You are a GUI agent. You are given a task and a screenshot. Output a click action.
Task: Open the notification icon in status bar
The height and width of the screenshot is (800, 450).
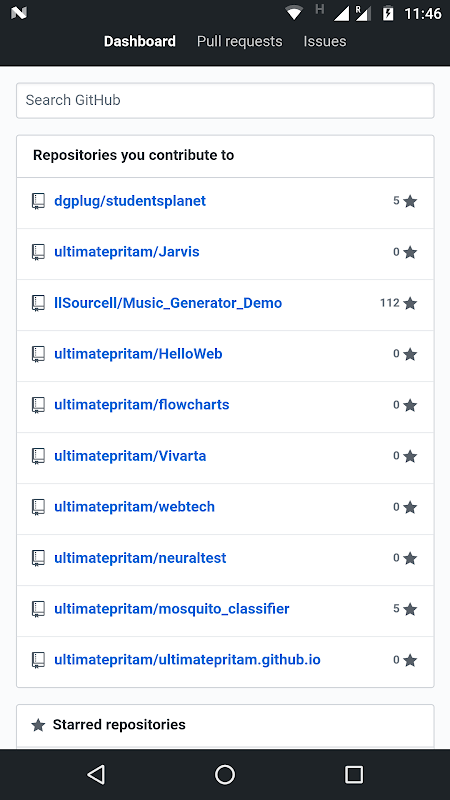(18, 13)
